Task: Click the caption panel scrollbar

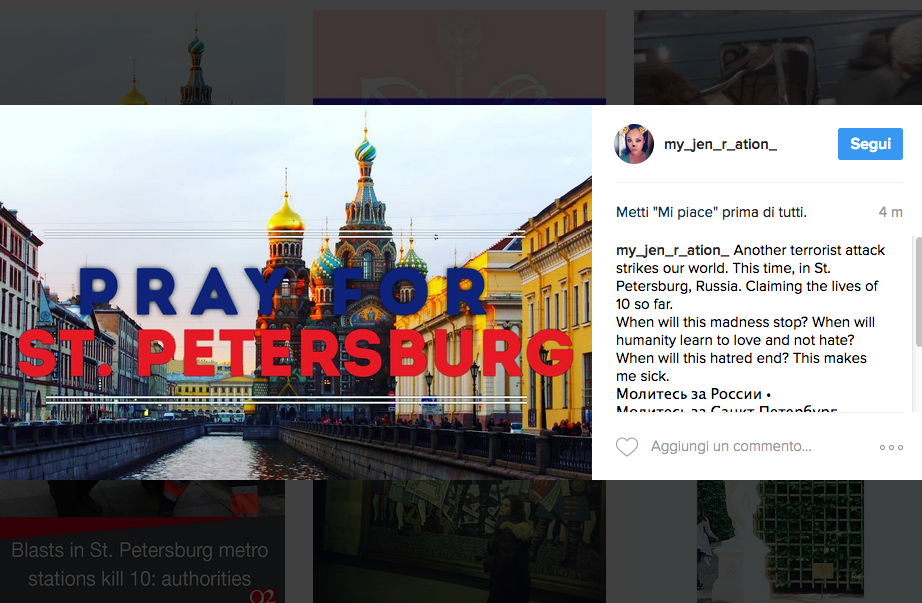Action: [x=918, y=292]
